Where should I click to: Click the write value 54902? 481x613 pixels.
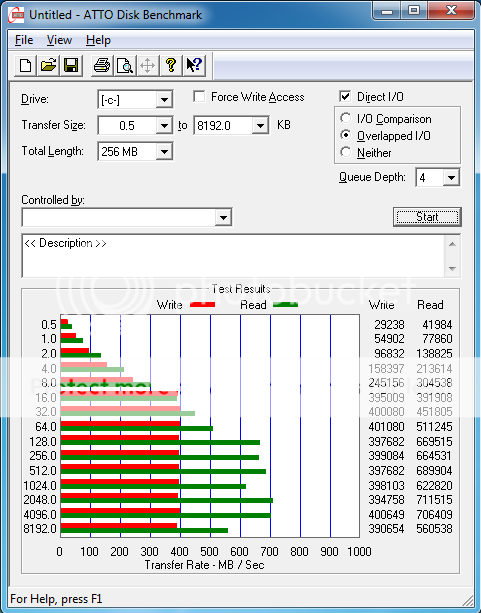(389, 339)
